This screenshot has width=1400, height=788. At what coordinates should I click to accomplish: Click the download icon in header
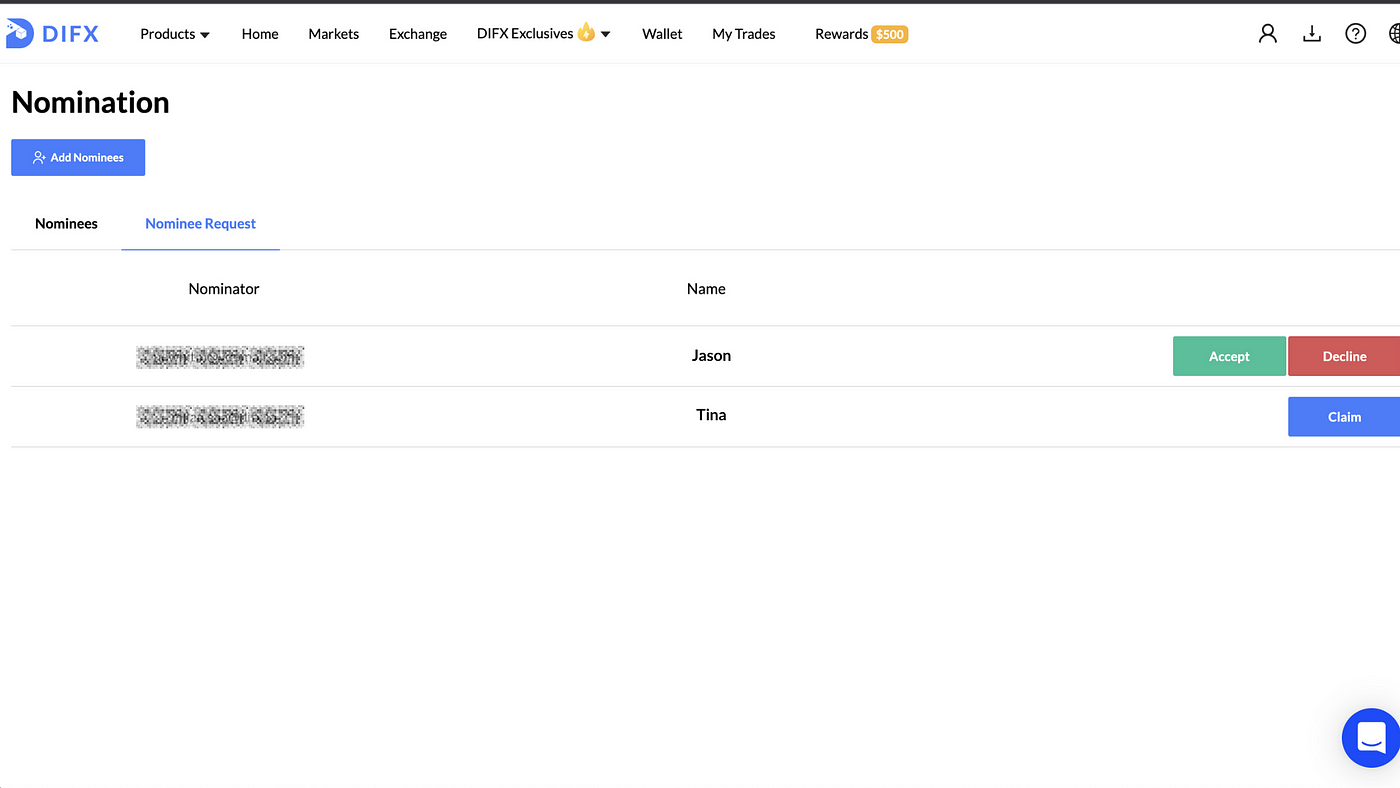click(x=1312, y=34)
